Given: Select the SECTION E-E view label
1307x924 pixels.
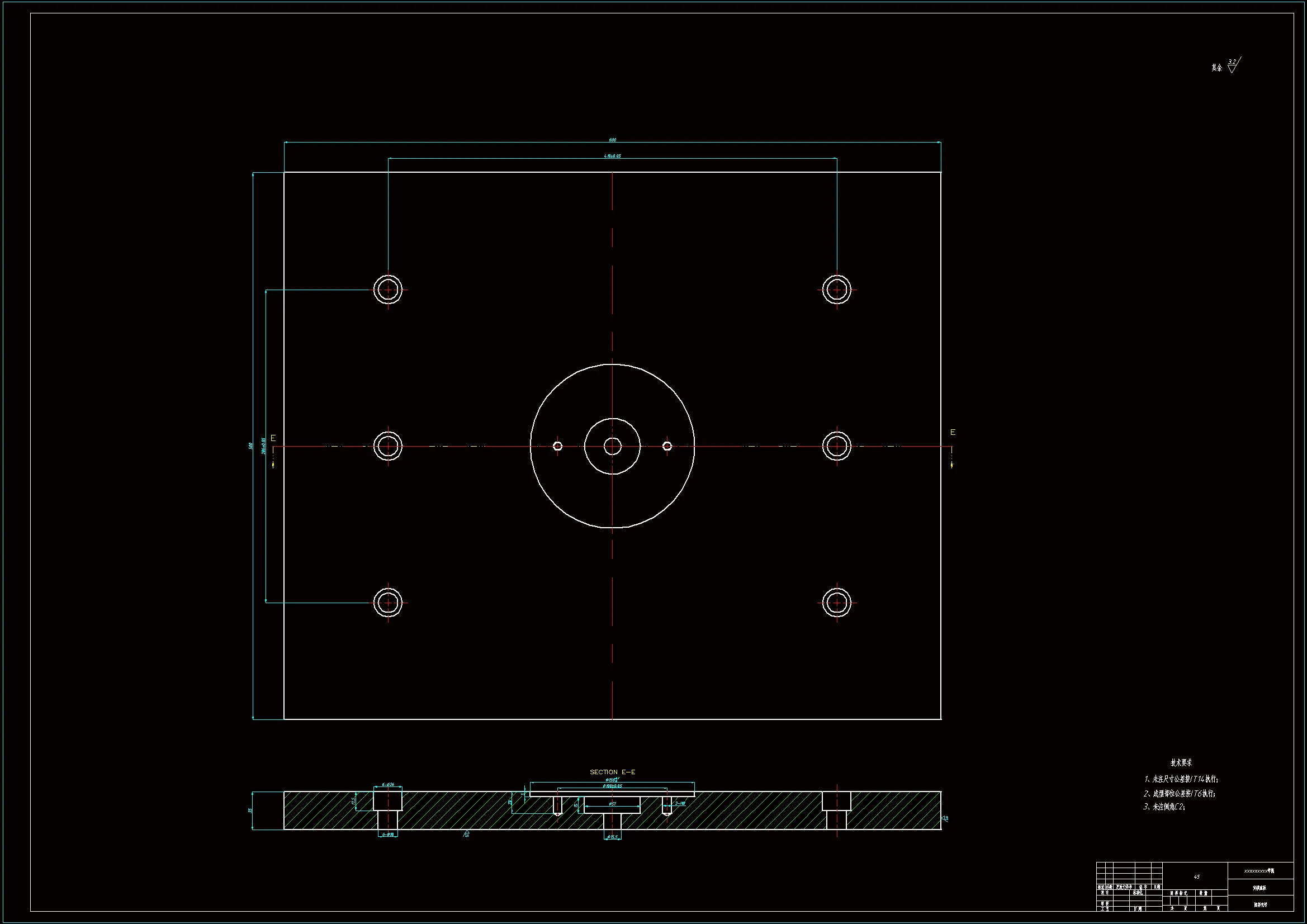Looking at the screenshot, I should (612, 772).
